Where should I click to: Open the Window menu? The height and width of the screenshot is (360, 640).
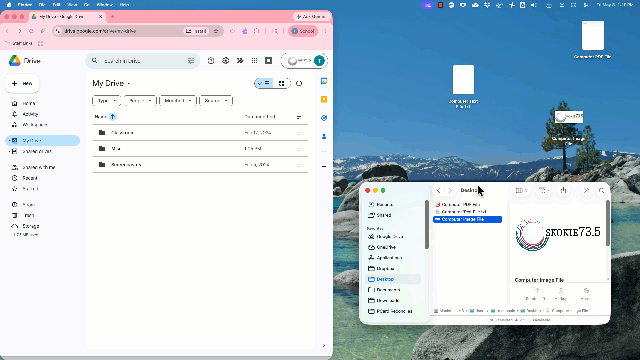pos(104,4)
